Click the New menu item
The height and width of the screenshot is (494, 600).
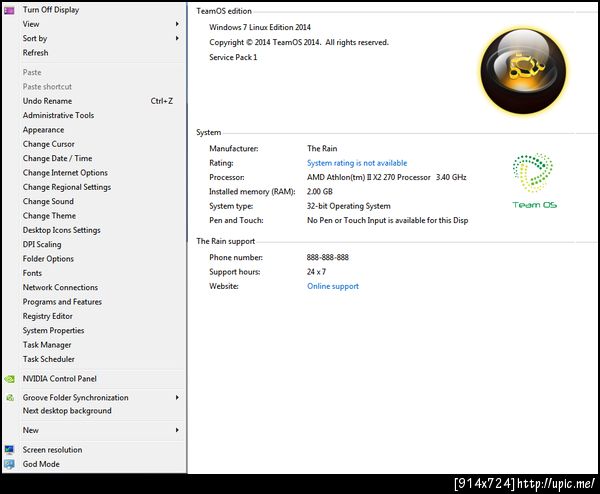30,430
